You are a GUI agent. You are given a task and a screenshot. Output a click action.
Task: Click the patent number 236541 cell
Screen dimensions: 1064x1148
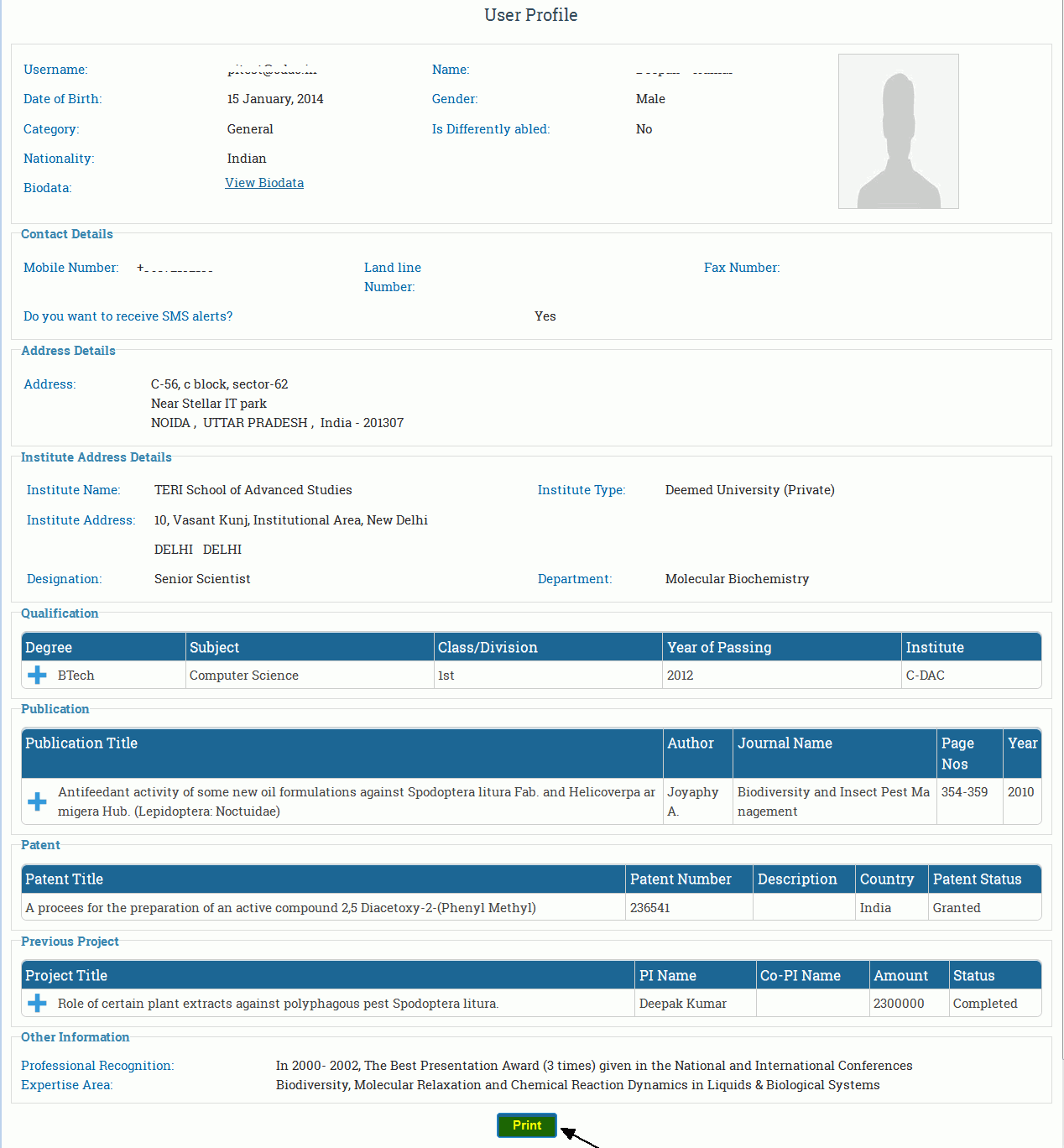point(650,908)
